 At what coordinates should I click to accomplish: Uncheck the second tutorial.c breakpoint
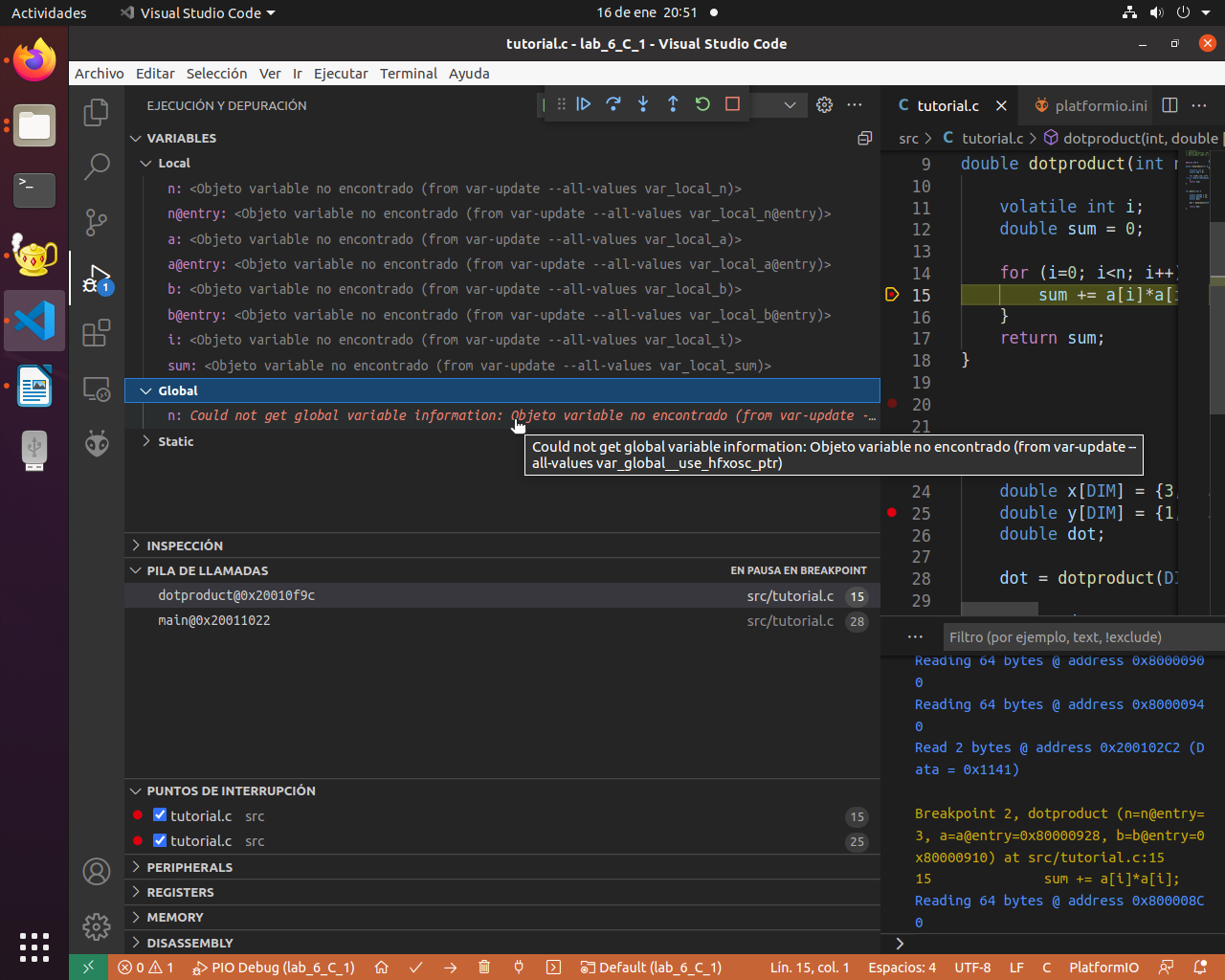[159, 840]
